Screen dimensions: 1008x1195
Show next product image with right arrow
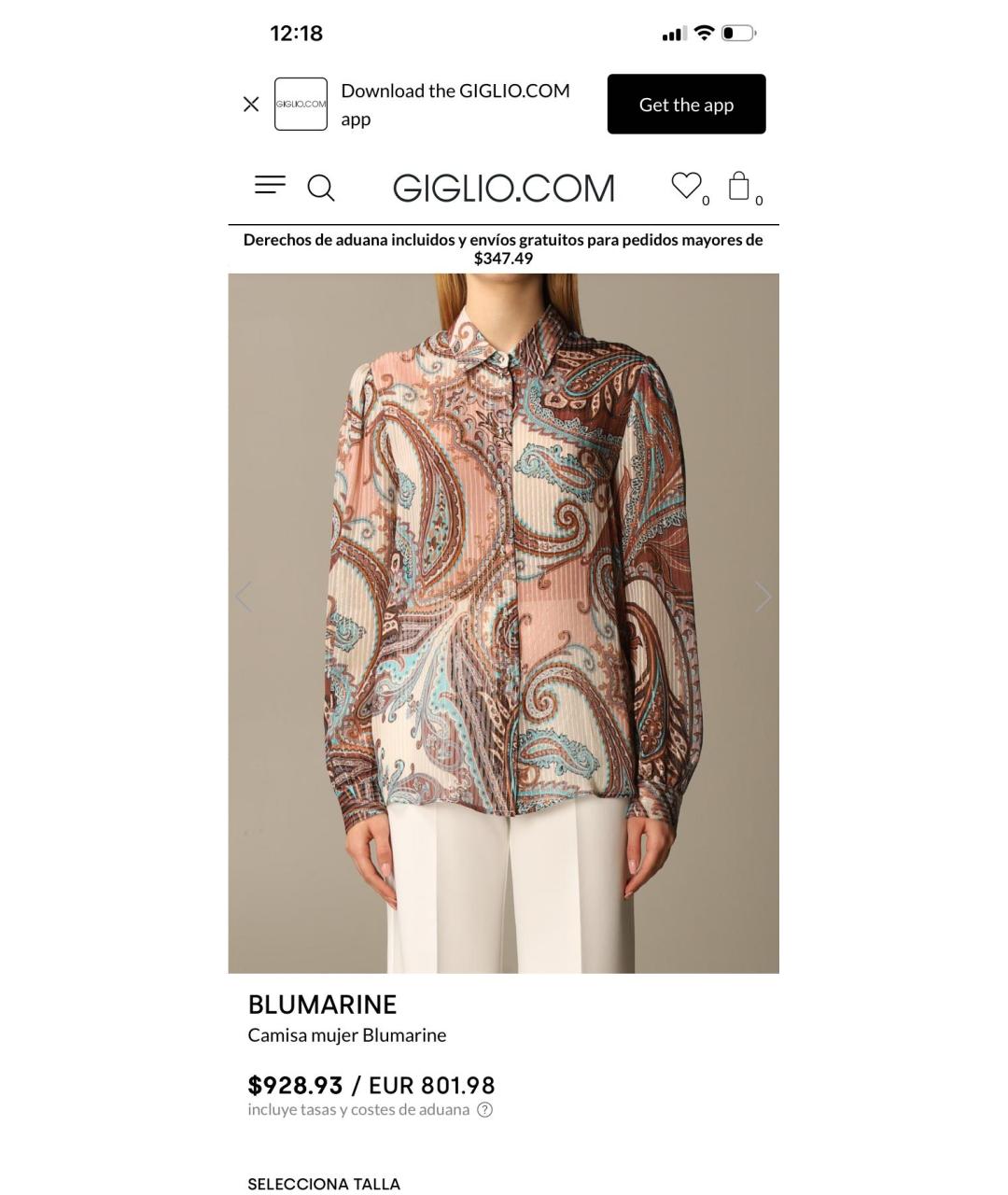[x=763, y=596]
